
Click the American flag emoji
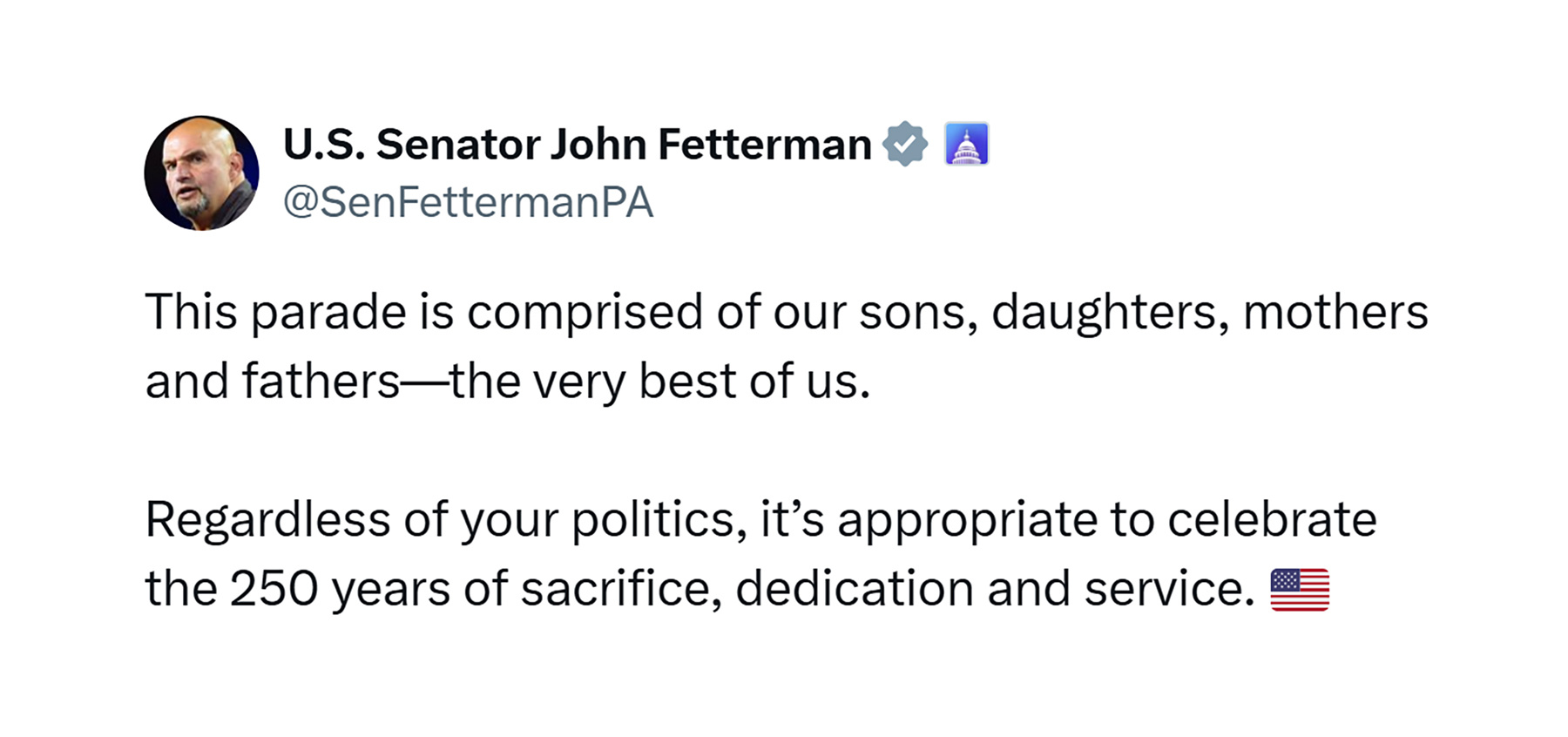[x=1300, y=590]
